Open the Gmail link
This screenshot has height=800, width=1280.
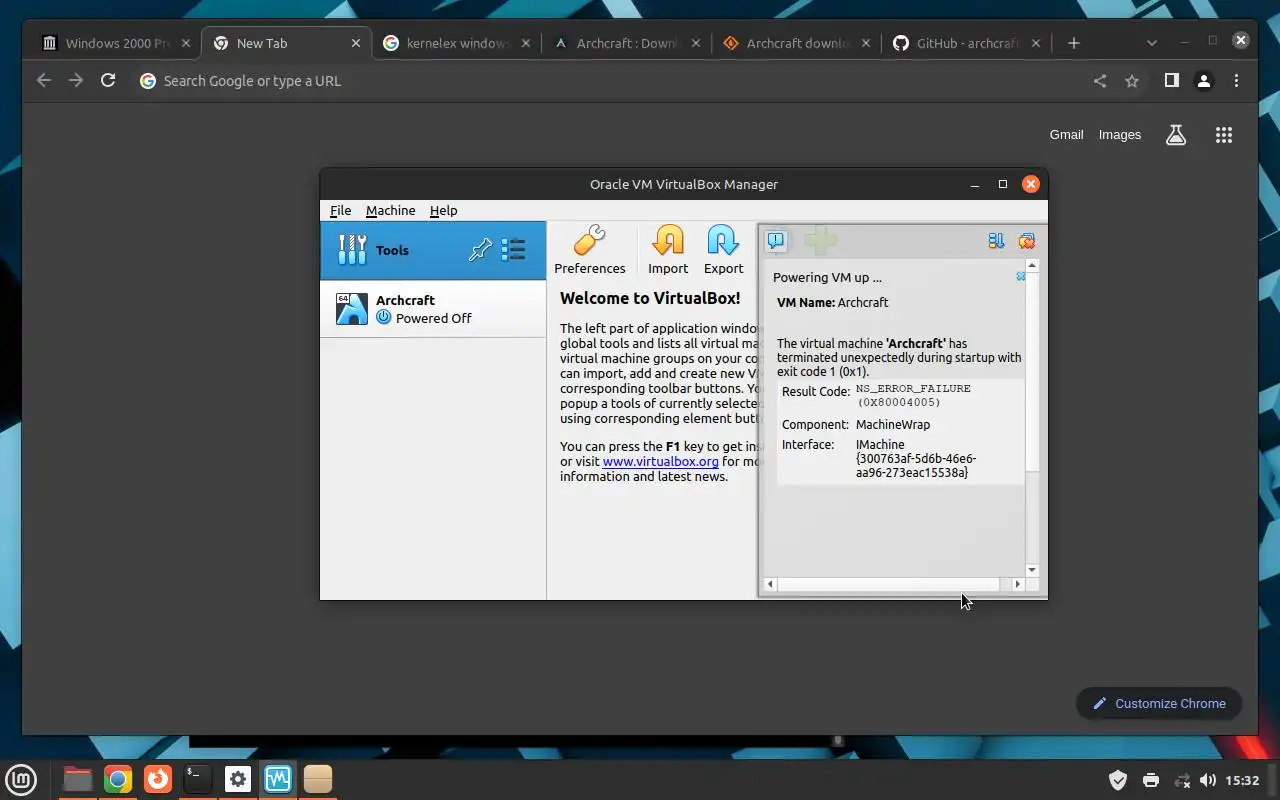pyautogui.click(x=1066, y=135)
